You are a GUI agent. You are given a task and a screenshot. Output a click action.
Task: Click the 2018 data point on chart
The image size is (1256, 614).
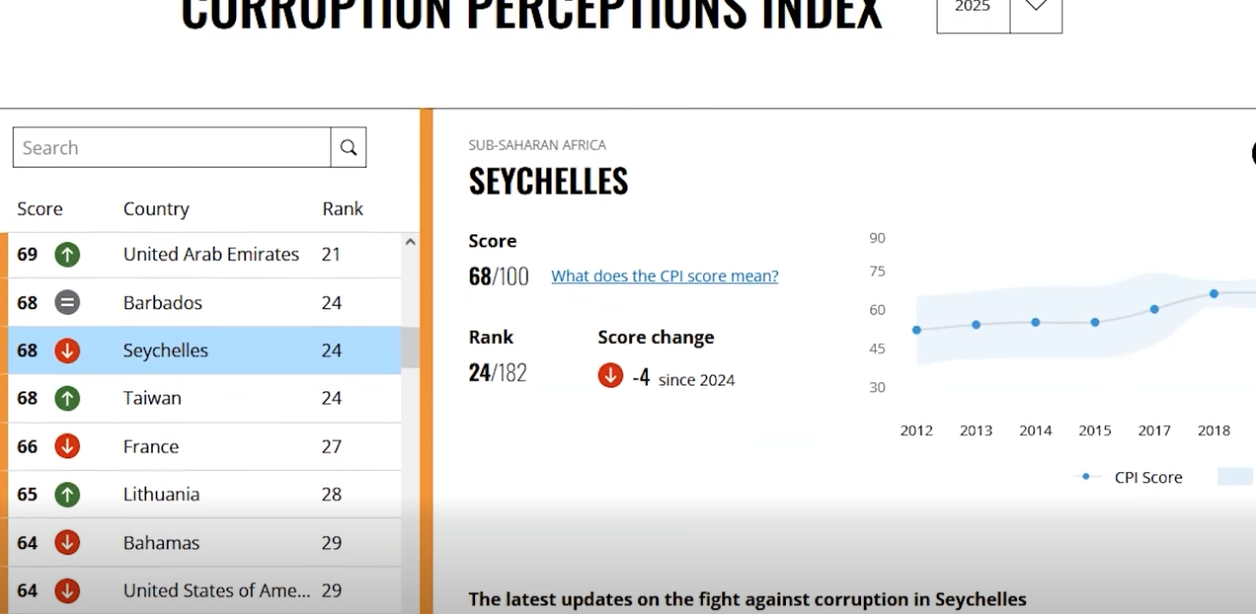click(x=1214, y=294)
